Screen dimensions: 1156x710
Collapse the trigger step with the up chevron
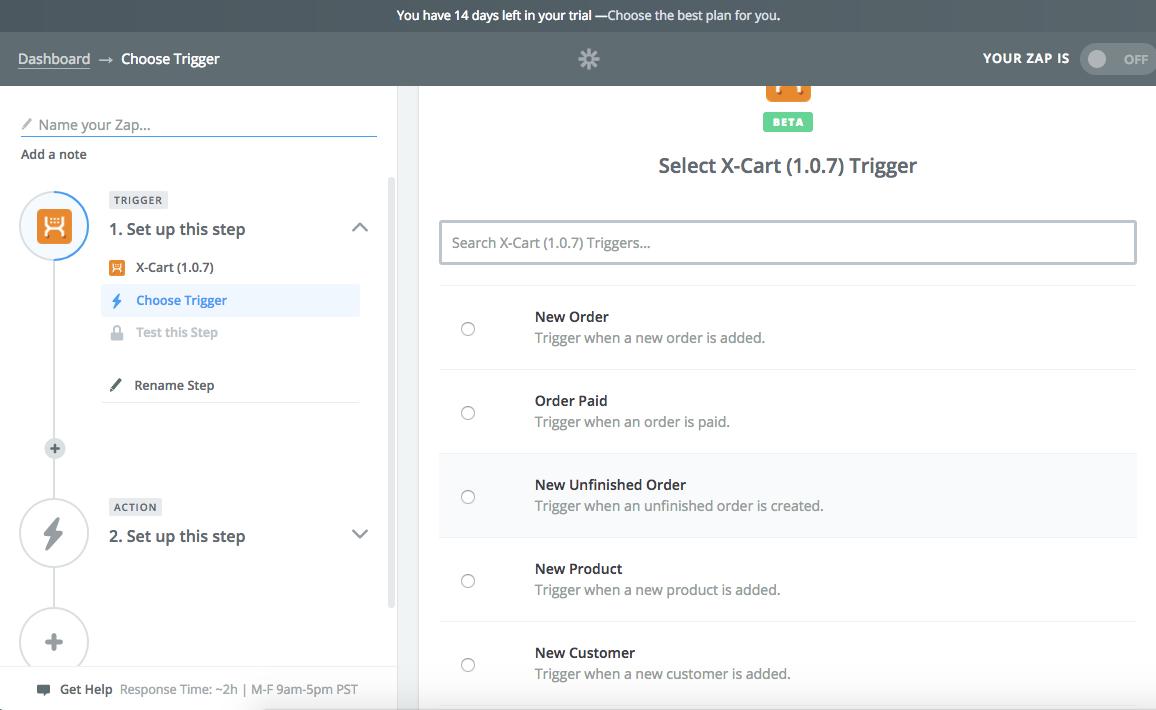click(x=360, y=227)
